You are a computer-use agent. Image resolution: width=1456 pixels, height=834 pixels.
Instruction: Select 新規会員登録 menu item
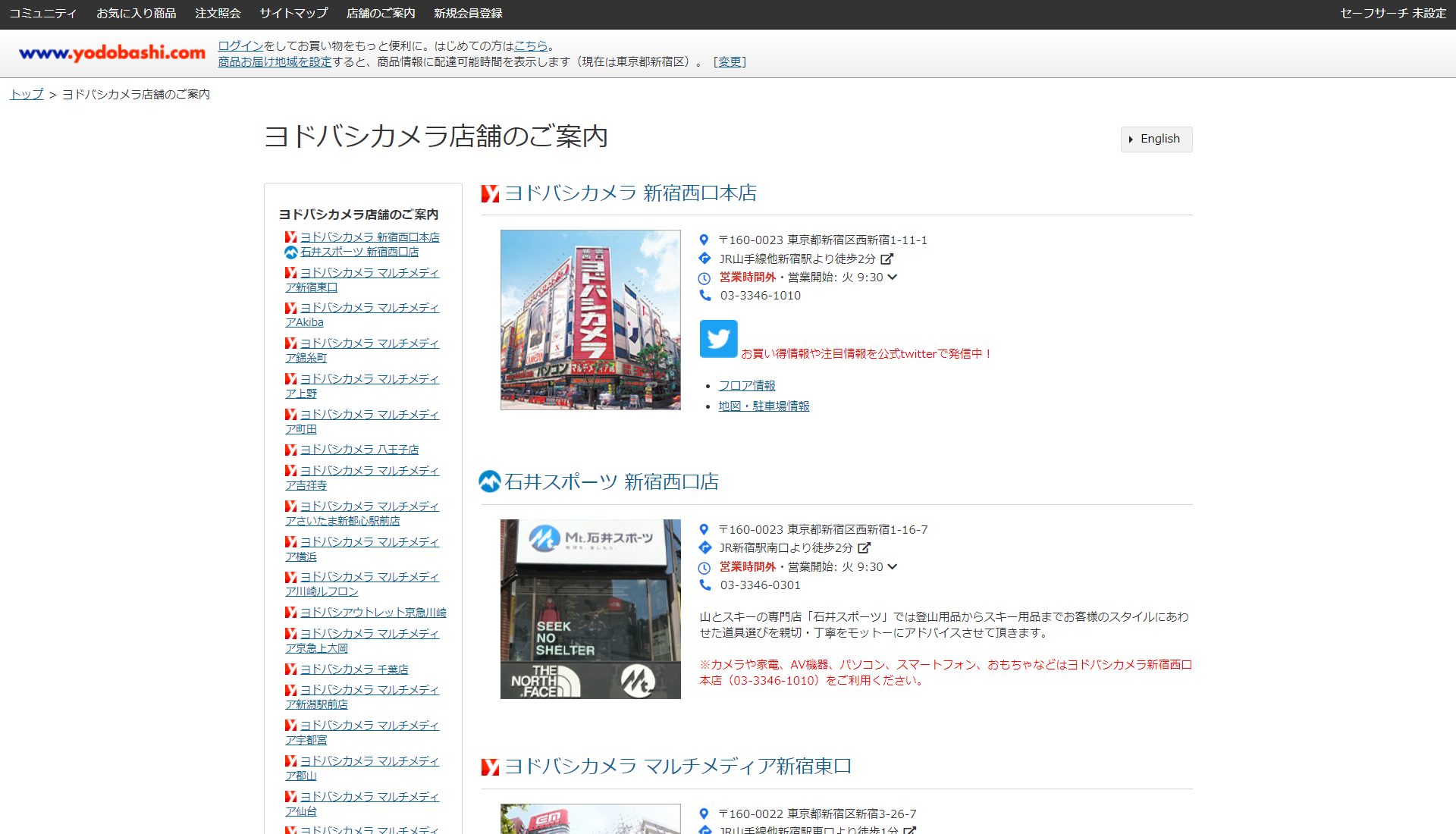point(468,14)
